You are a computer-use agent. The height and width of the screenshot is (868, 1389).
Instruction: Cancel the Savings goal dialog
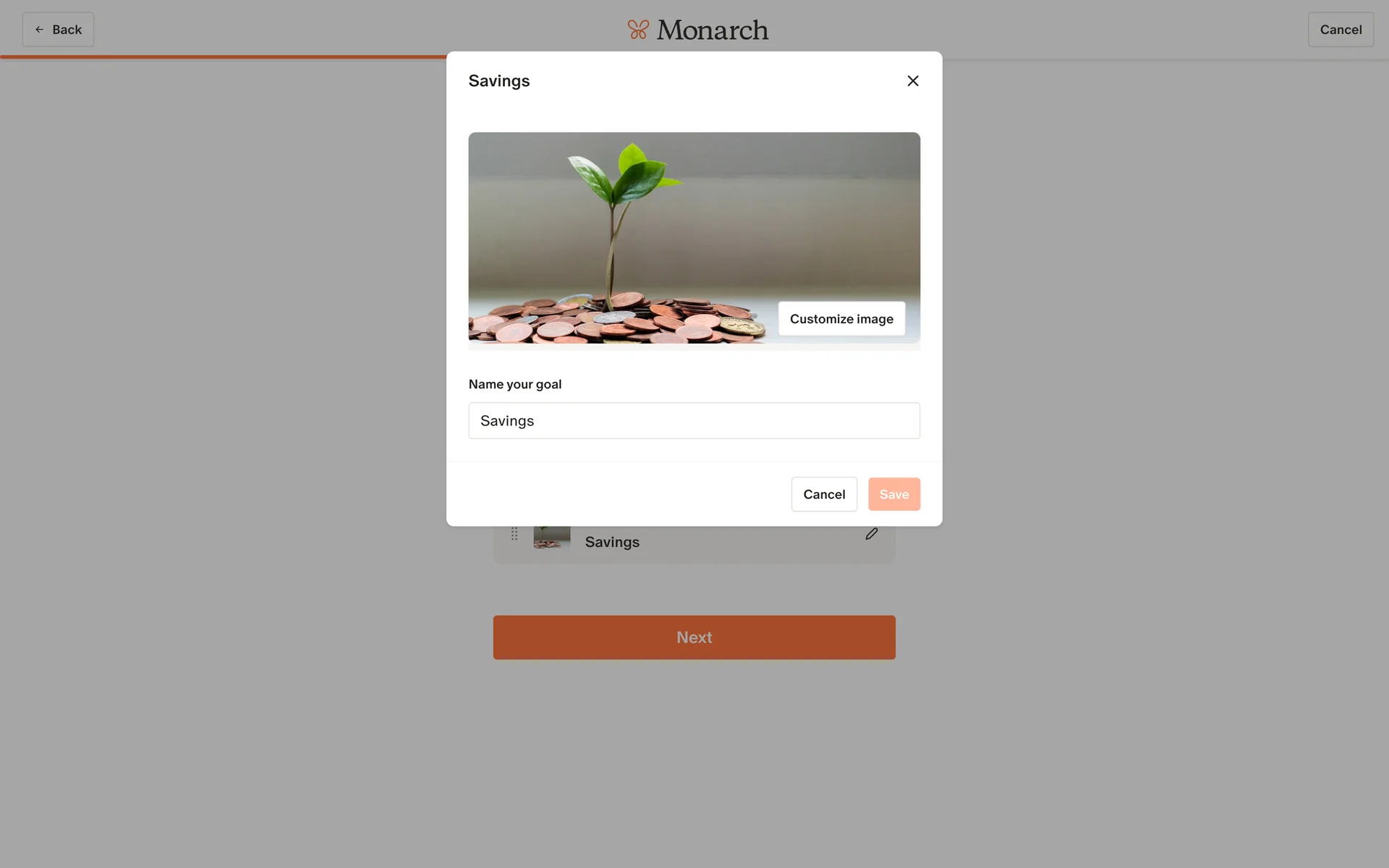coord(824,494)
